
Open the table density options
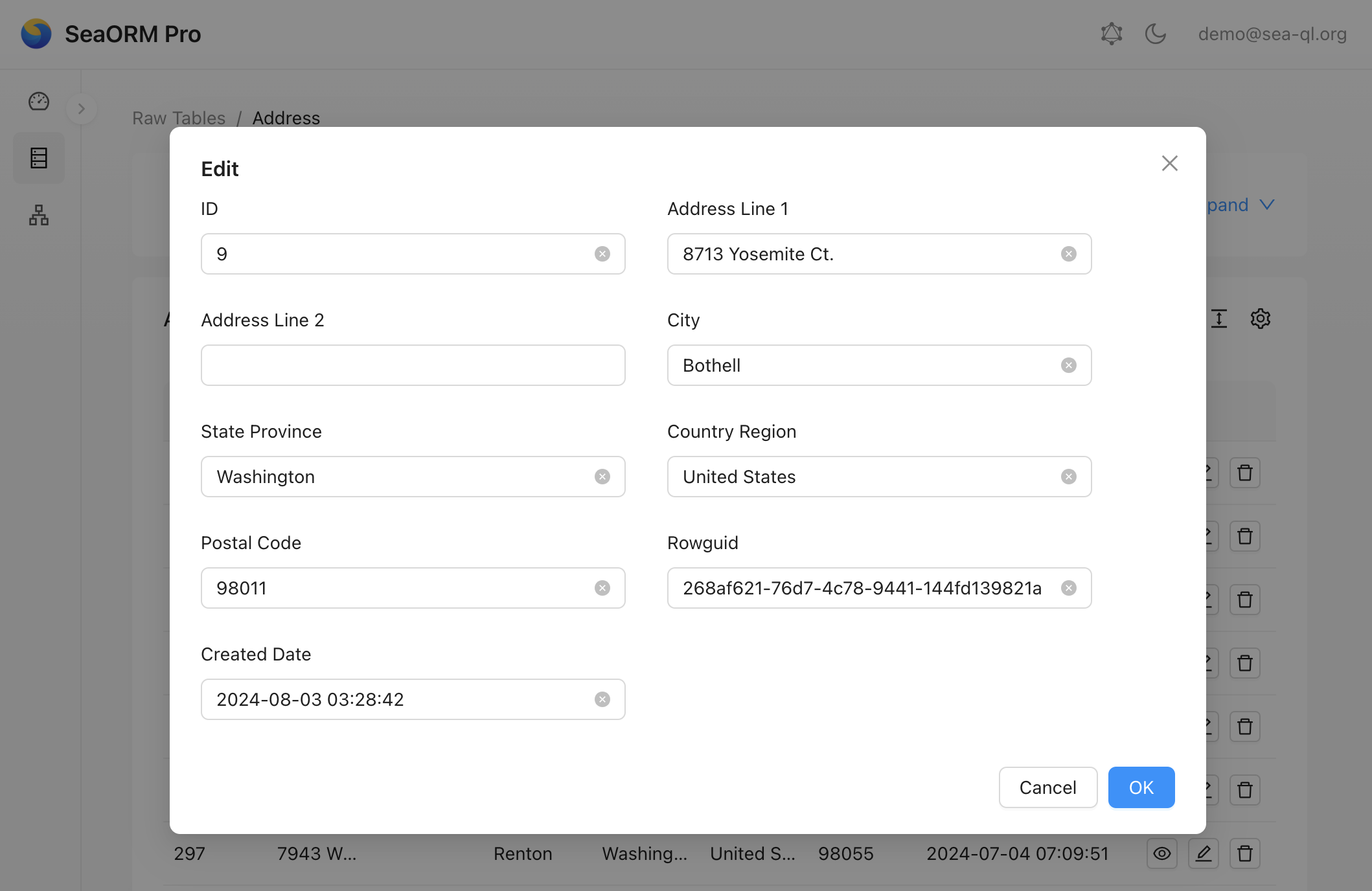click(1218, 319)
